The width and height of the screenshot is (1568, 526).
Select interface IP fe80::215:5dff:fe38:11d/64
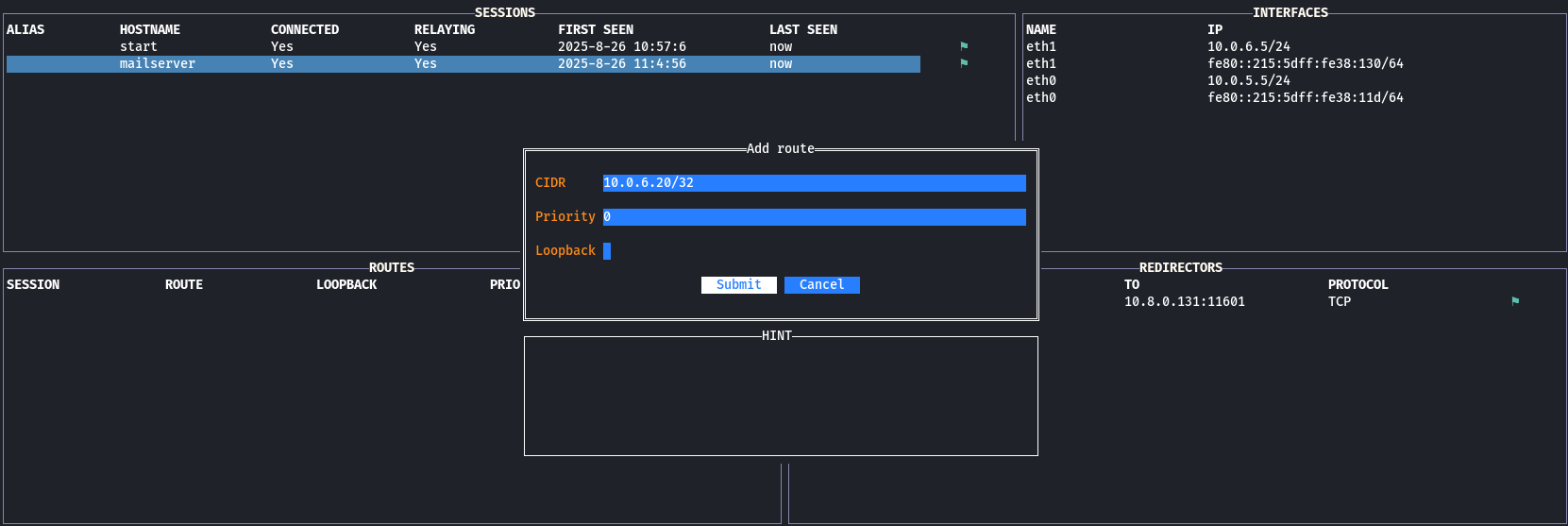pyautogui.click(x=1306, y=97)
